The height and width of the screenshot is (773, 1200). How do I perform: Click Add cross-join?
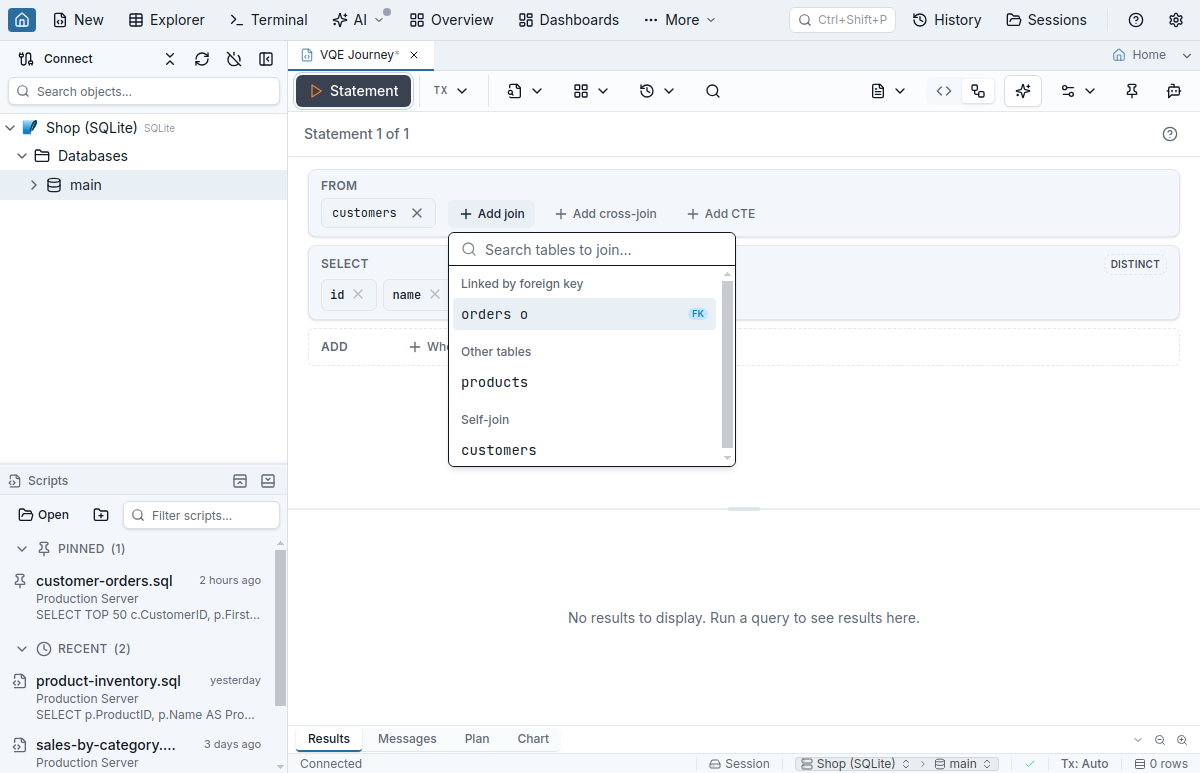606,214
